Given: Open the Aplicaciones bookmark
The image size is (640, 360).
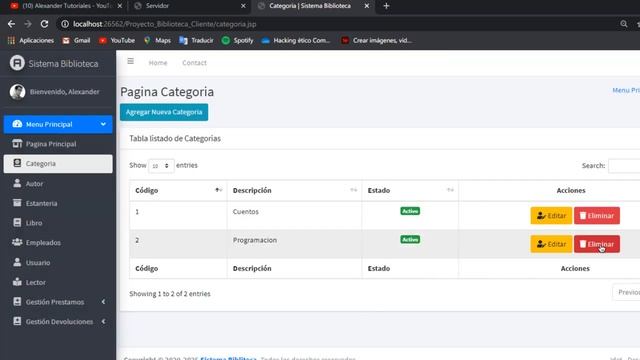Looking at the screenshot, I should 31,40.
